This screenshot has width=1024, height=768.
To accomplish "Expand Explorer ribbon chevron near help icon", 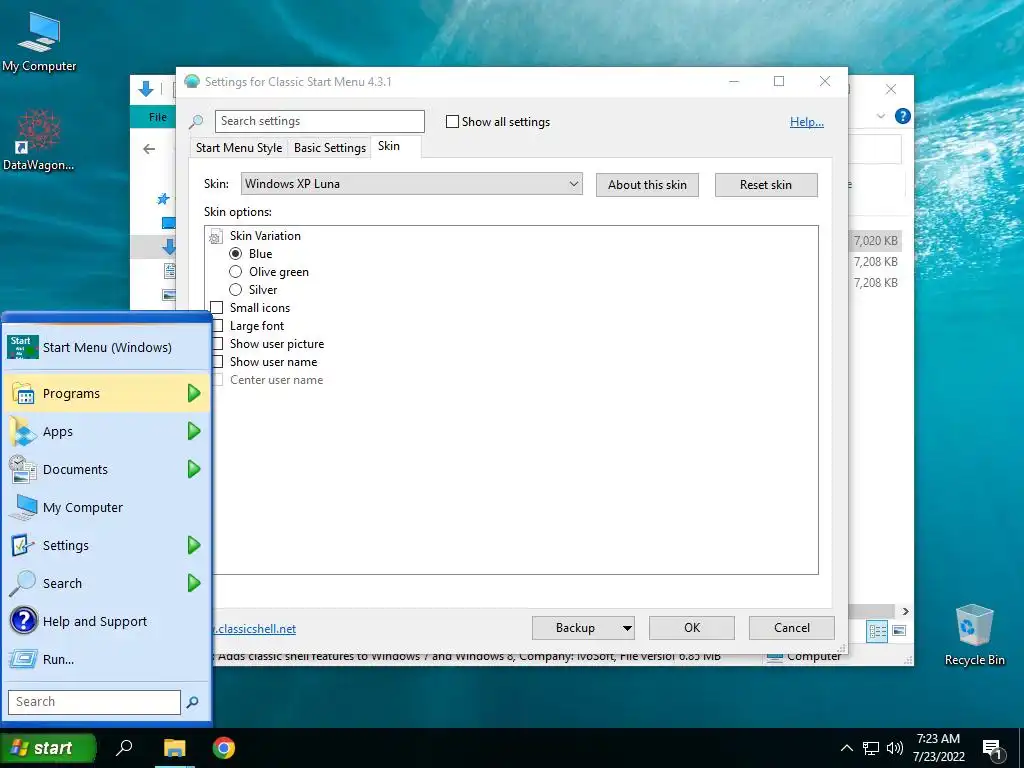I will 881,116.
